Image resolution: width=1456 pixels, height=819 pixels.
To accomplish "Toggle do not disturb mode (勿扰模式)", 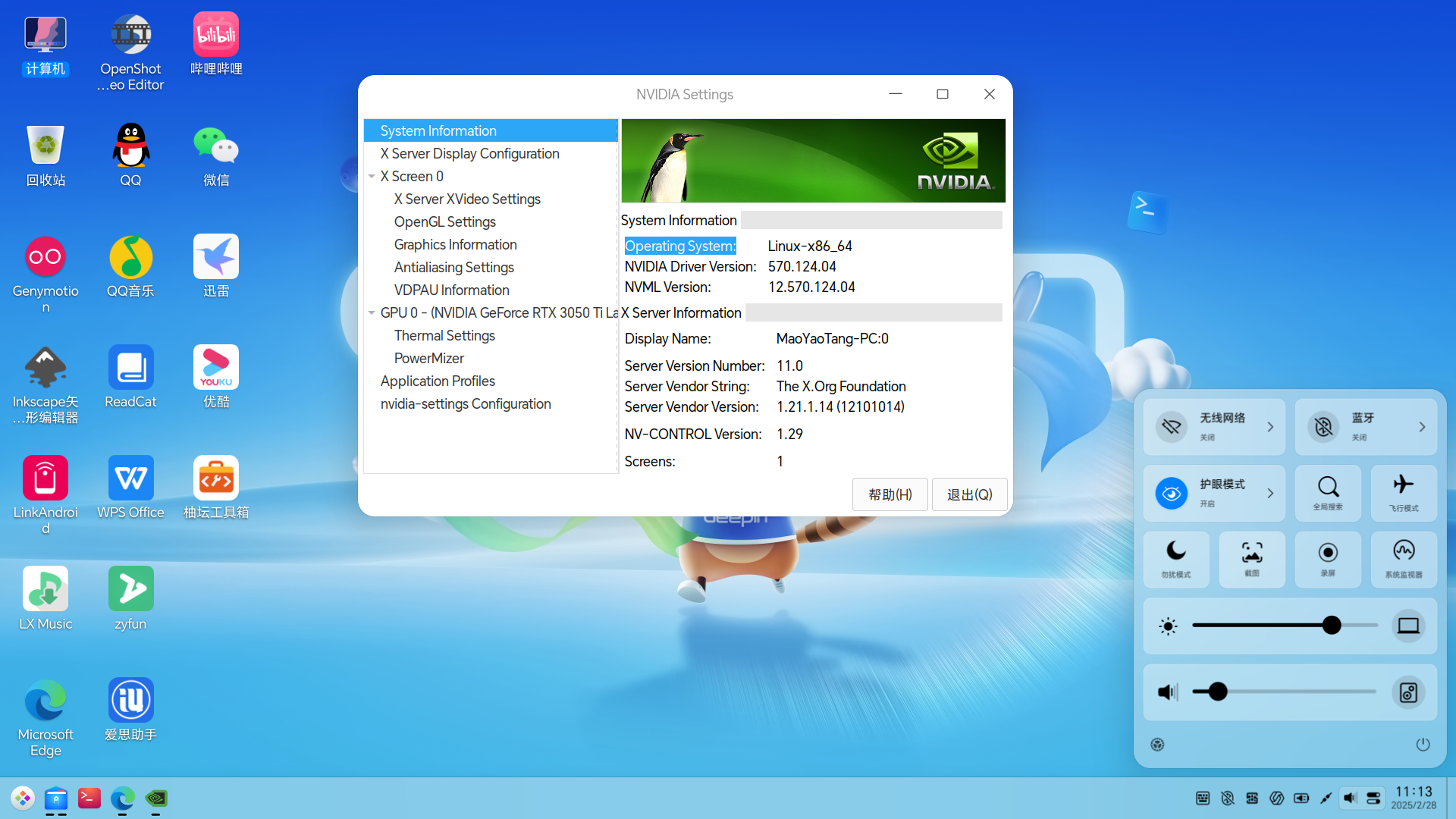I will (x=1176, y=559).
